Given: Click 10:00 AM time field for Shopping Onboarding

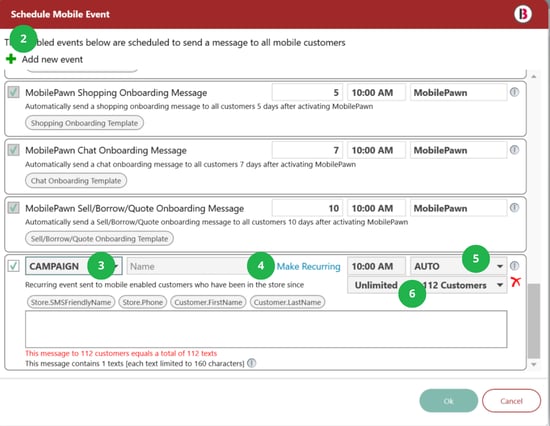Looking at the screenshot, I should coord(376,93).
